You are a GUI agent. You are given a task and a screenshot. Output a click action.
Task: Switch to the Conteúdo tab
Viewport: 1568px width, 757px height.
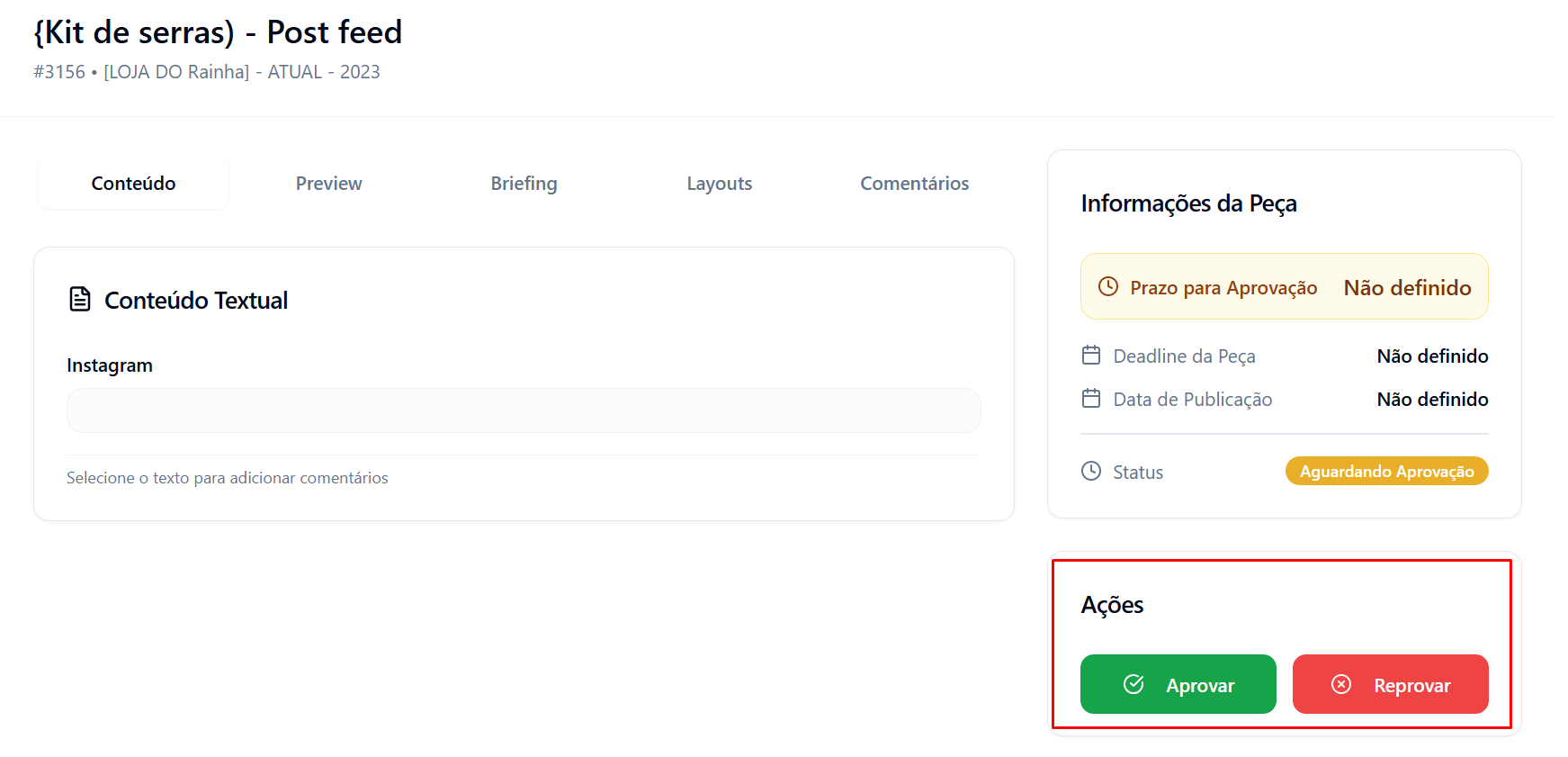pyautogui.click(x=133, y=184)
